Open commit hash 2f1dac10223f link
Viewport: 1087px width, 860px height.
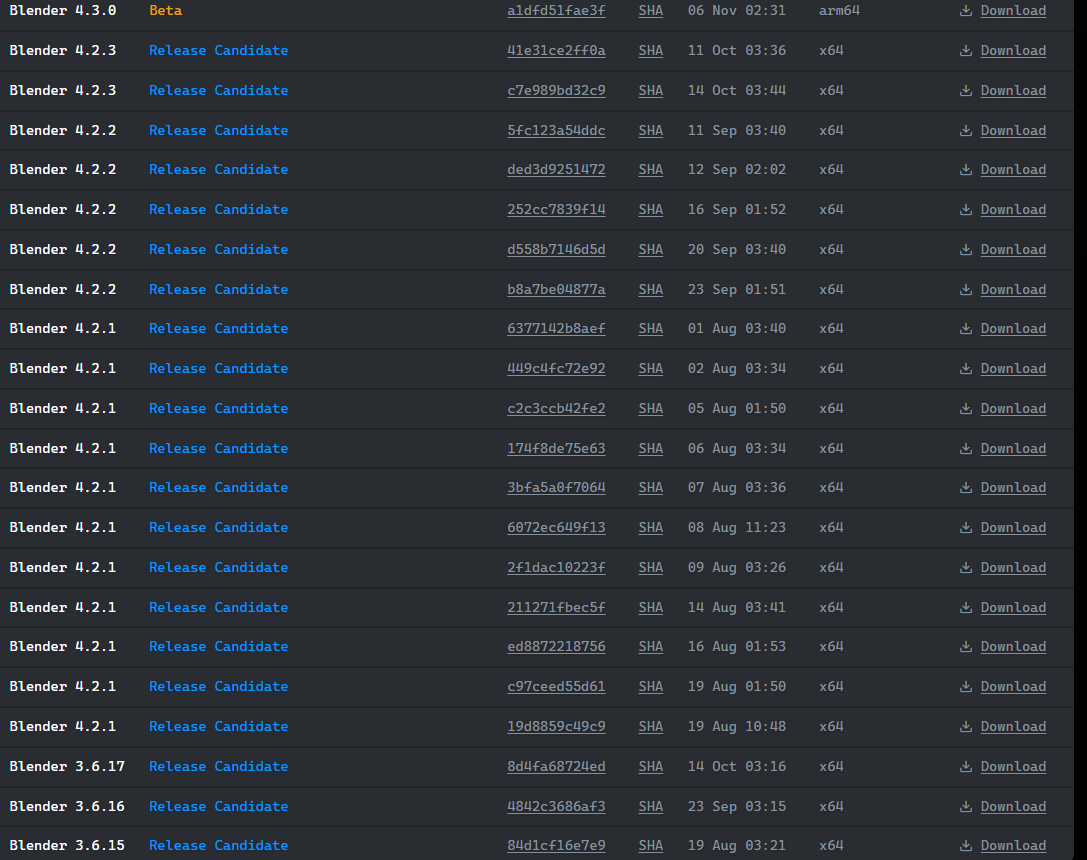pyautogui.click(x=556, y=568)
